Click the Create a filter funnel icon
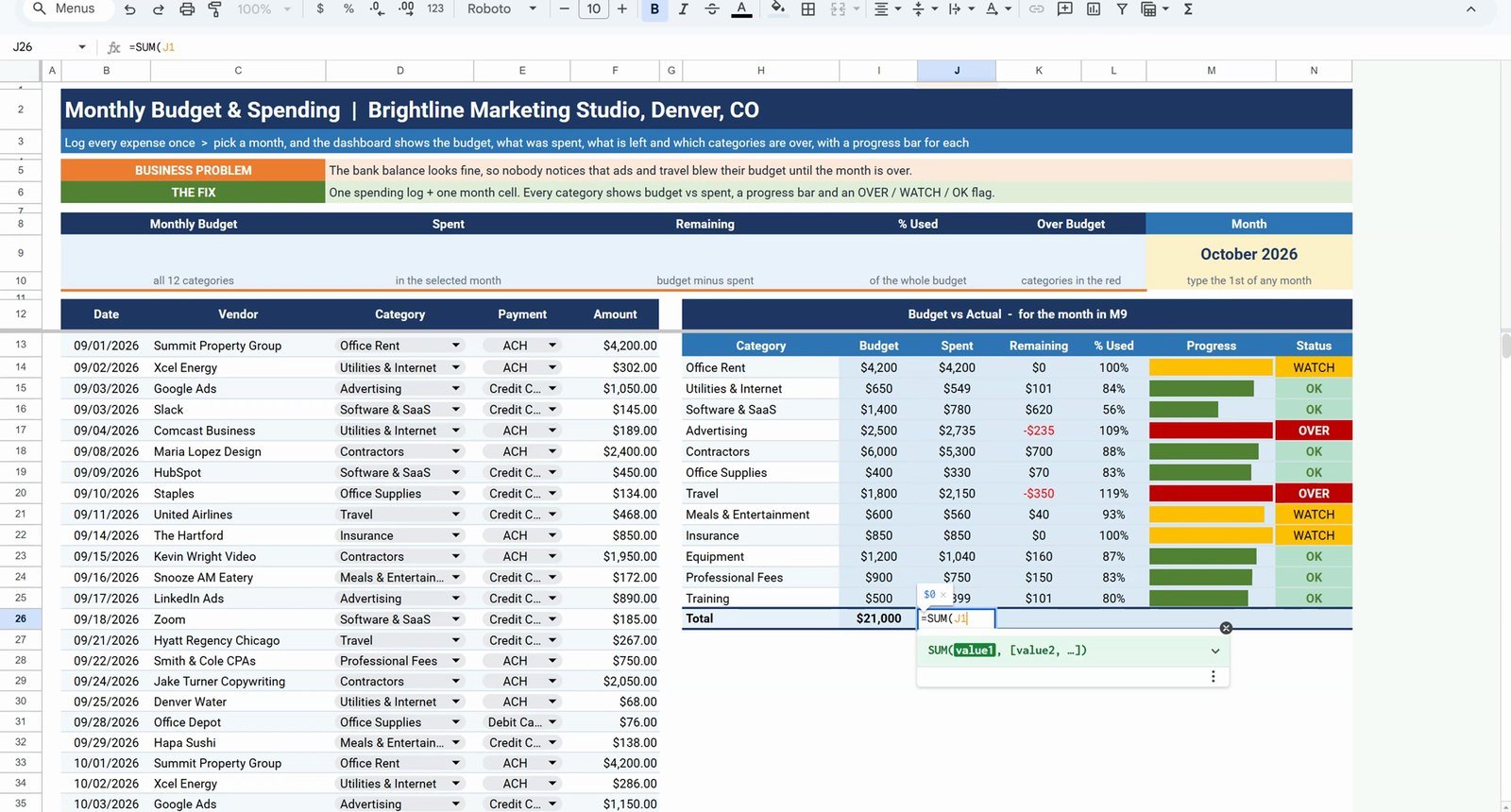 coord(1122,9)
